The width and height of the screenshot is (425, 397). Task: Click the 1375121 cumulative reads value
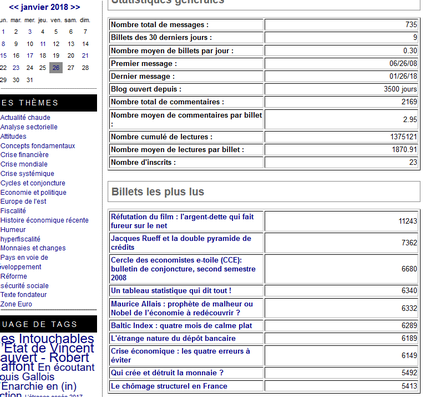coord(403,137)
